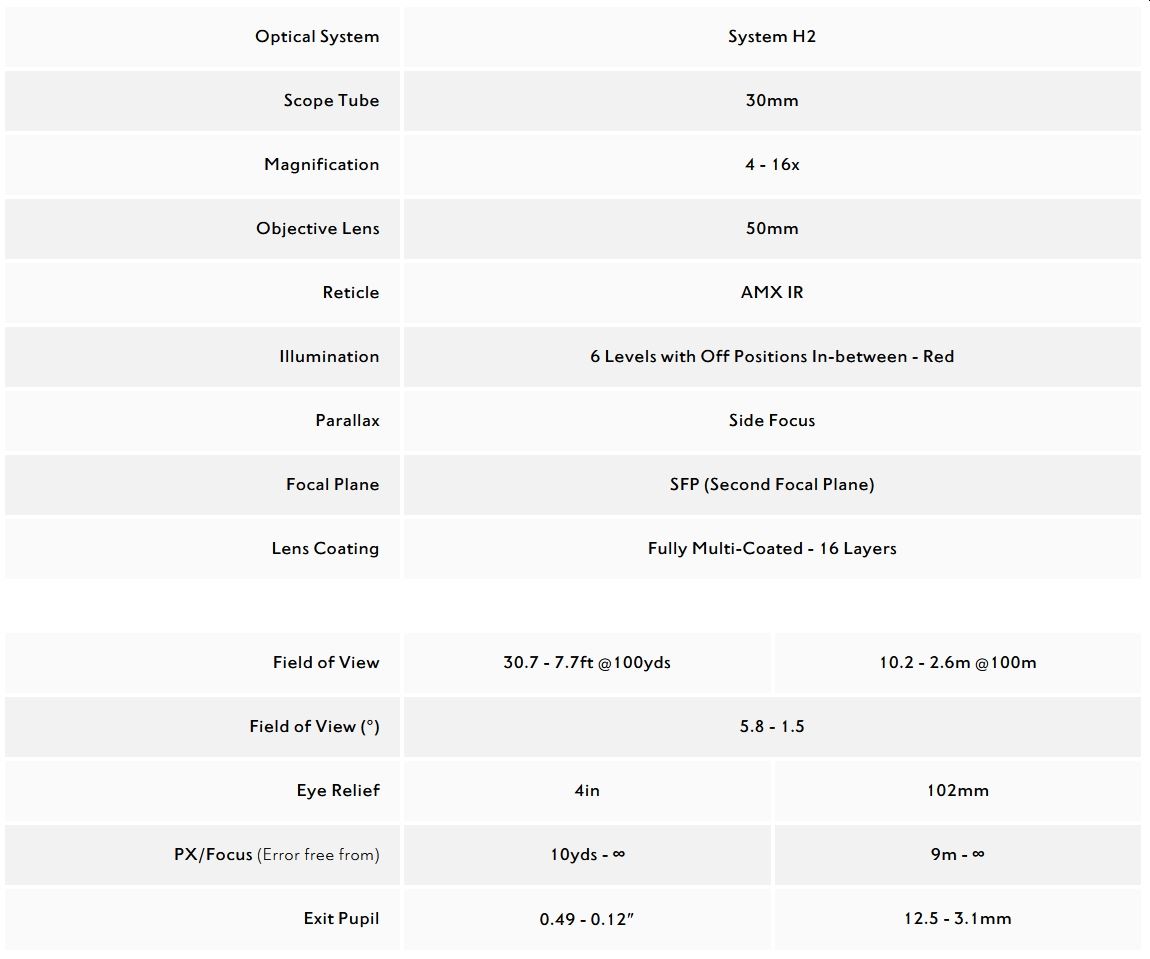The width and height of the screenshot is (1150, 959).
Task: Select the 4in eye relief value
Action: coord(587,790)
